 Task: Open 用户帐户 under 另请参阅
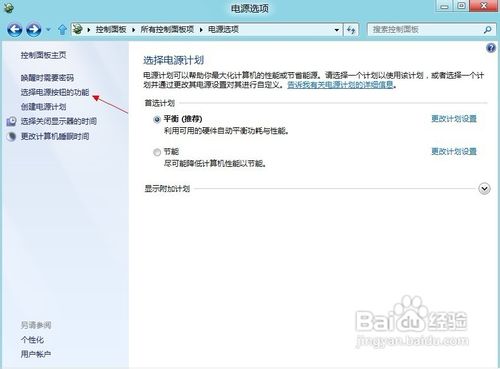(36, 354)
